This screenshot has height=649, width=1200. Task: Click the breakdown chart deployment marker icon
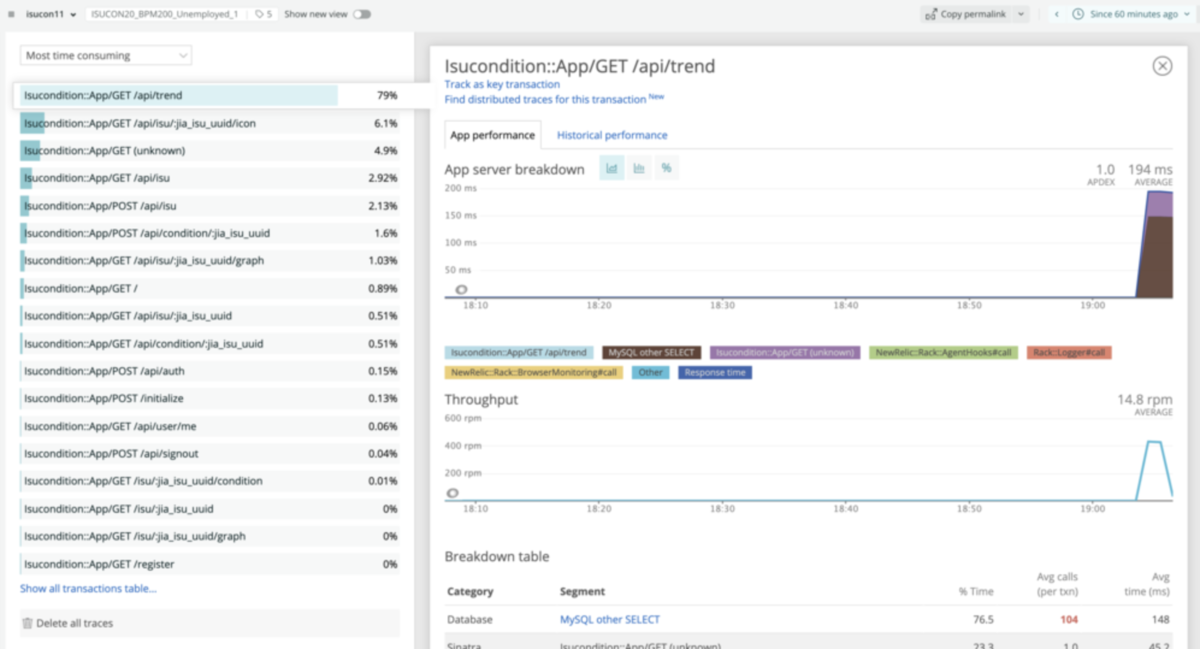pyautogui.click(x=461, y=290)
